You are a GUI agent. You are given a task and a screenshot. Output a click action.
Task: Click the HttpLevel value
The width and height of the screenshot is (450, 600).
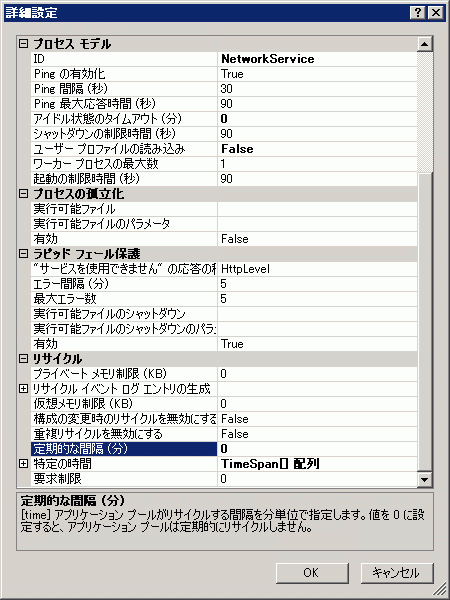(x=318, y=269)
